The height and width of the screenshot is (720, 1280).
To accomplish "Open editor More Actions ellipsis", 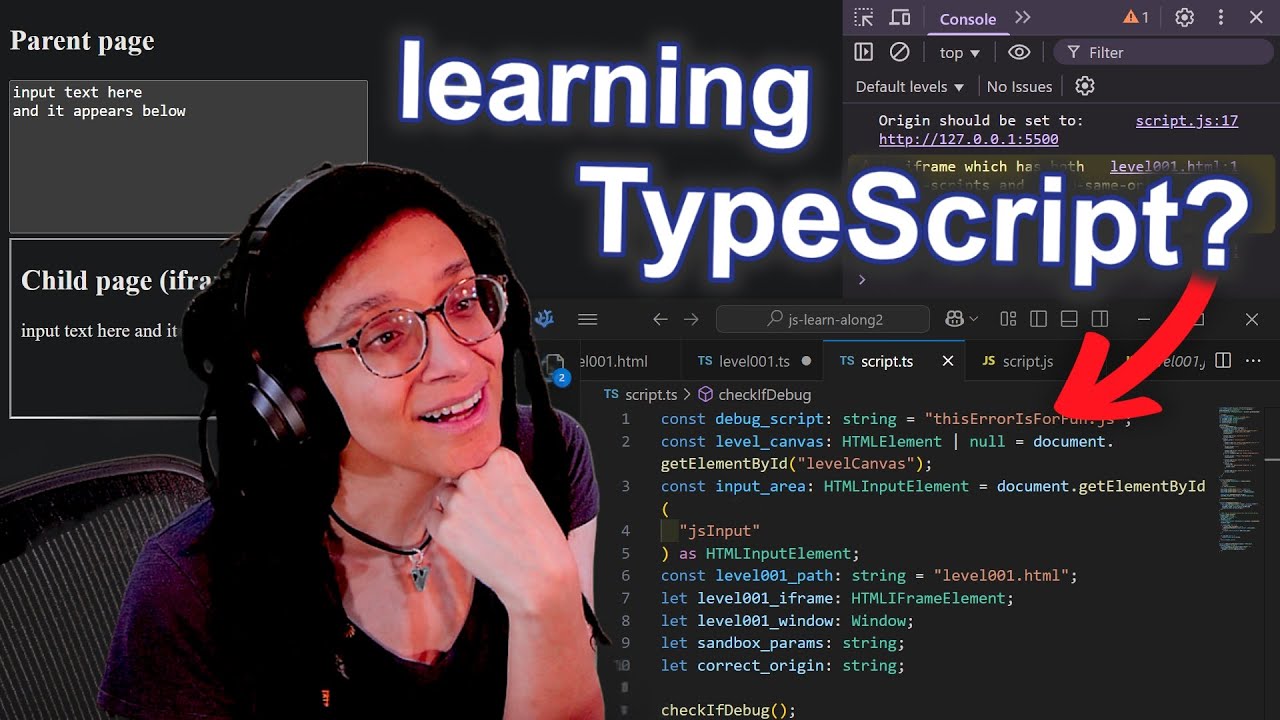I will 1253,361.
